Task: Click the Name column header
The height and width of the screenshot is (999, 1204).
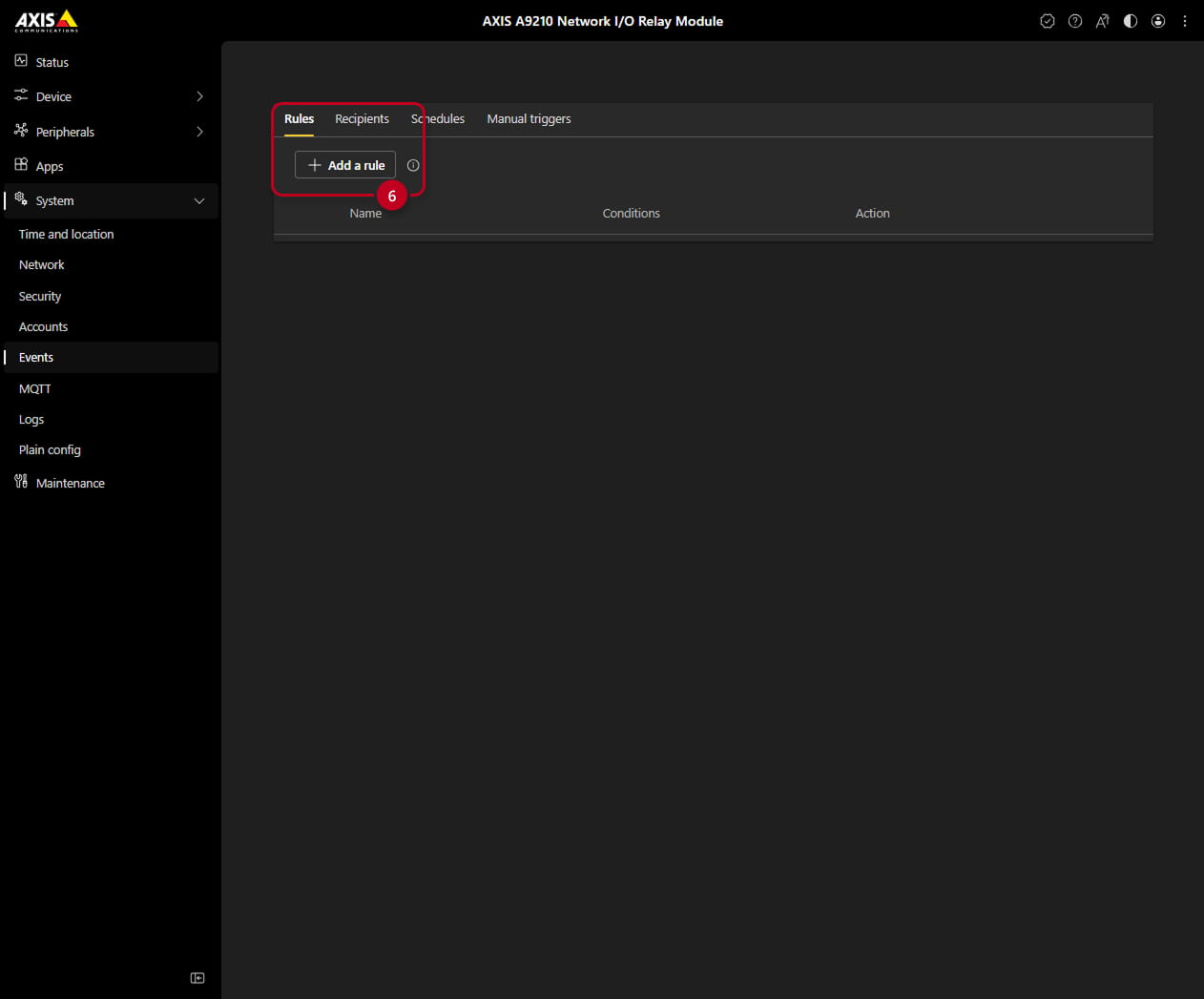Action: 365,213
